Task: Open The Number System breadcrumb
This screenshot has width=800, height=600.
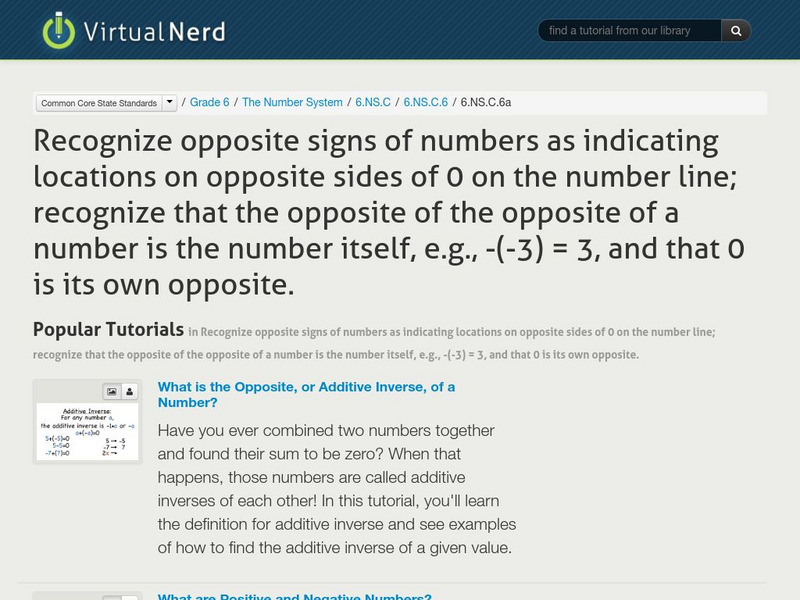Action: pyautogui.click(x=292, y=102)
